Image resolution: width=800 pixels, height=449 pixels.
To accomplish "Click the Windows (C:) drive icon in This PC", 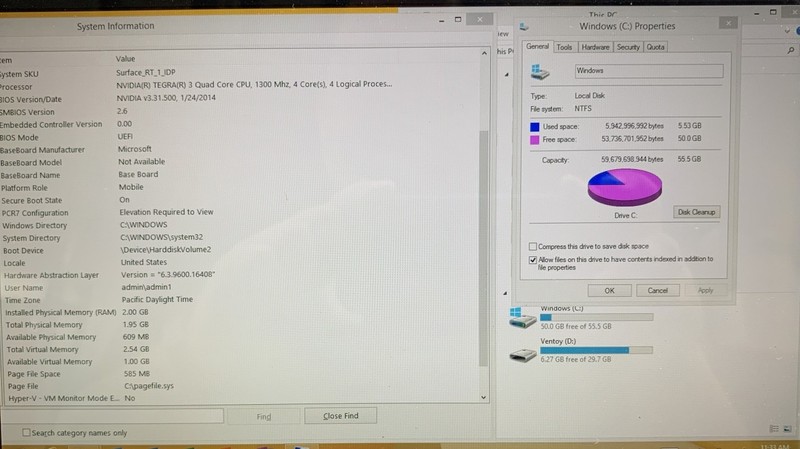I will [x=521, y=317].
